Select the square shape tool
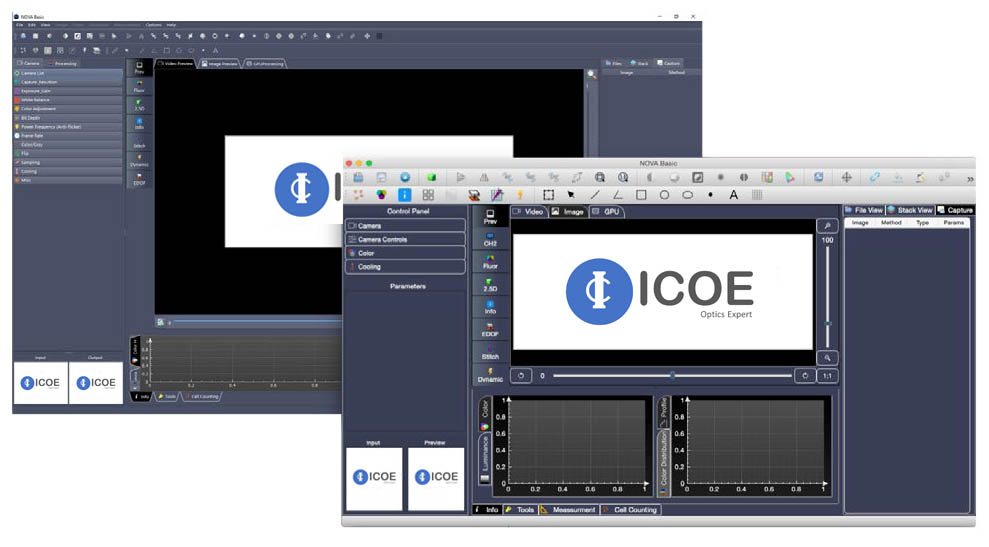Screen dimensions: 989x547 (641, 195)
